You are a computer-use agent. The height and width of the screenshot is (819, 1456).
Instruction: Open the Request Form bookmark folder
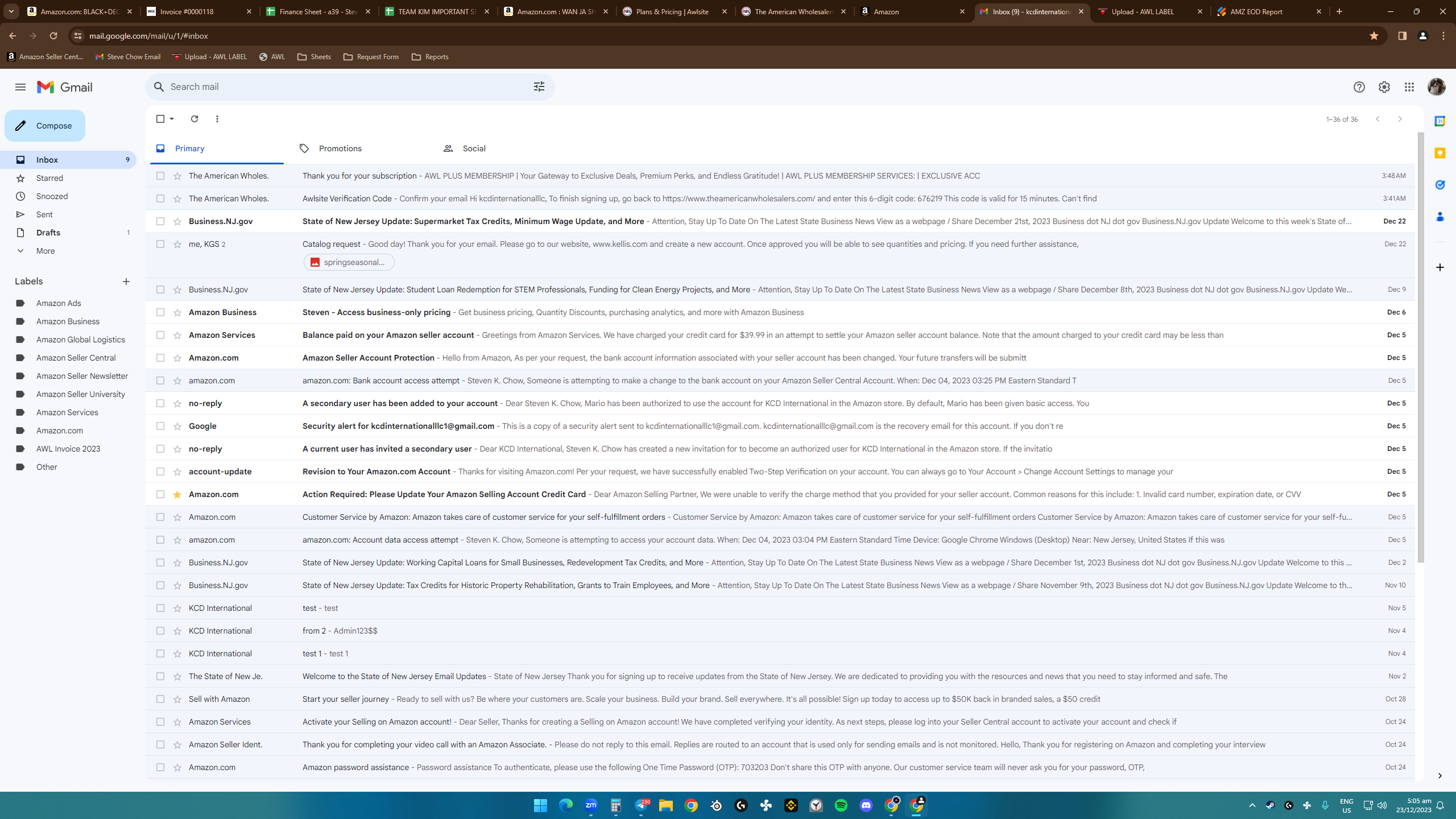click(x=371, y=57)
